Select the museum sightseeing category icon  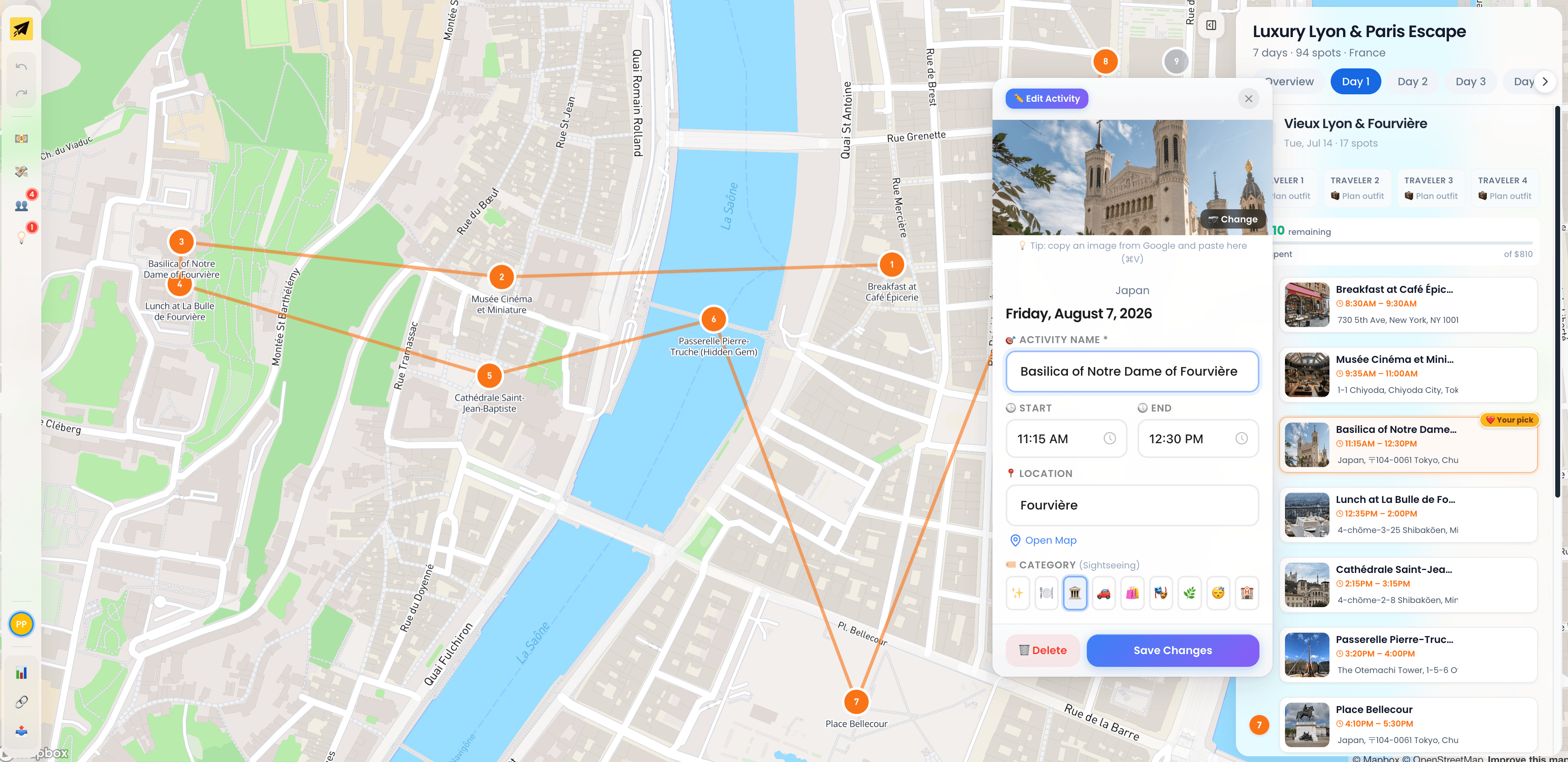pyautogui.click(x=1075, y=593)
